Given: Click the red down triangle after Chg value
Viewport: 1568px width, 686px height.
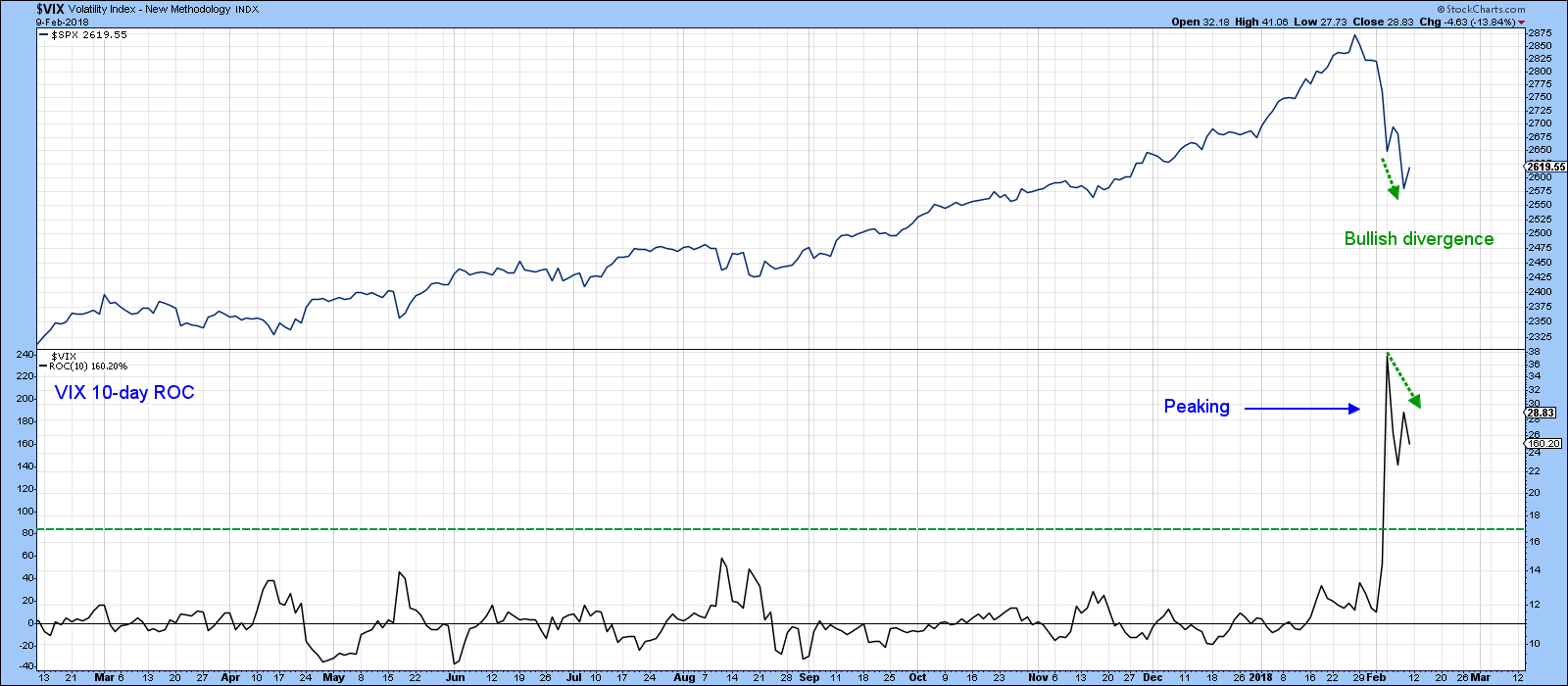Looking at the screenshot, I should coord(1522,22).
